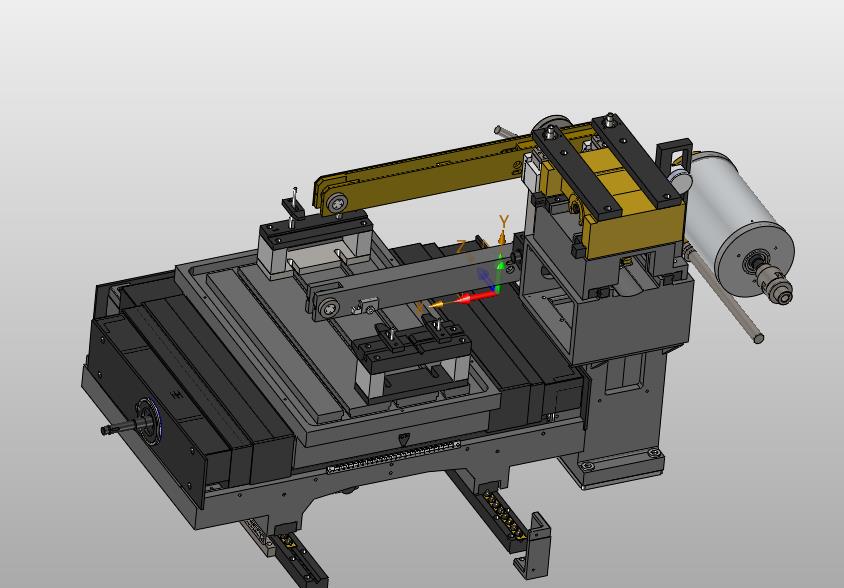Select the long gray rod beside the motor

tap(725, 295)
